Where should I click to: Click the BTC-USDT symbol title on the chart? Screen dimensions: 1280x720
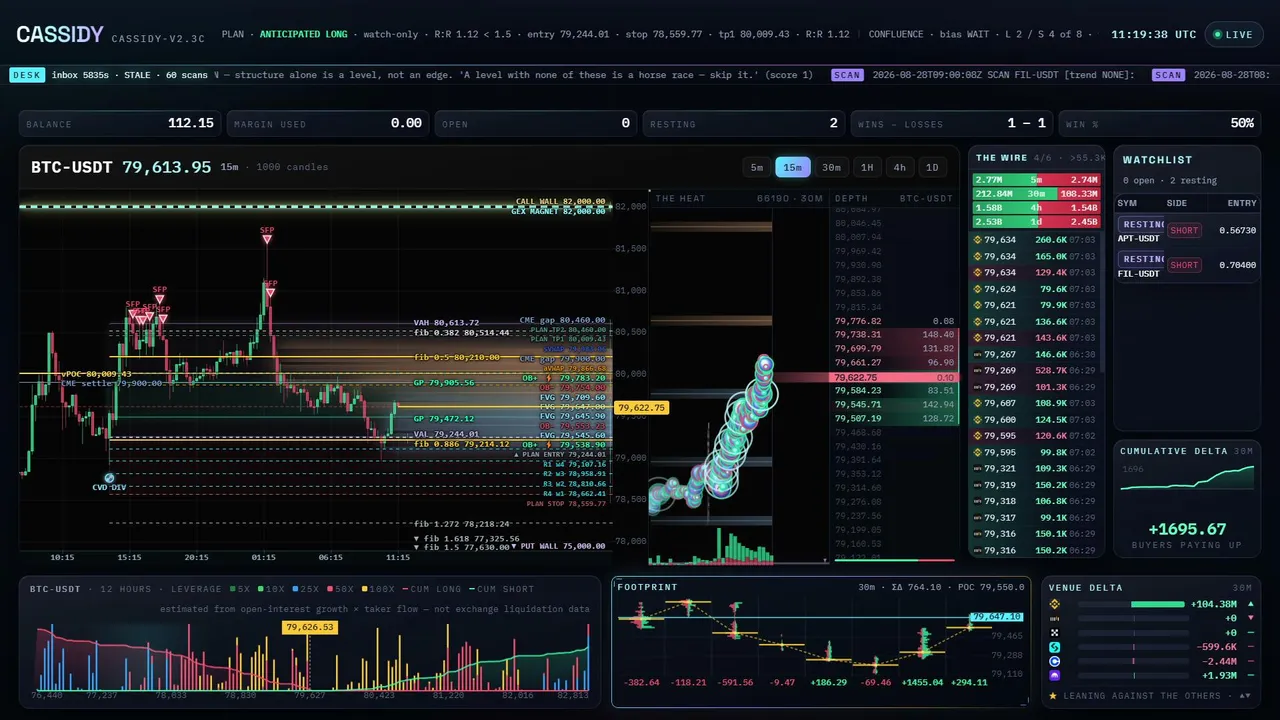72,167
